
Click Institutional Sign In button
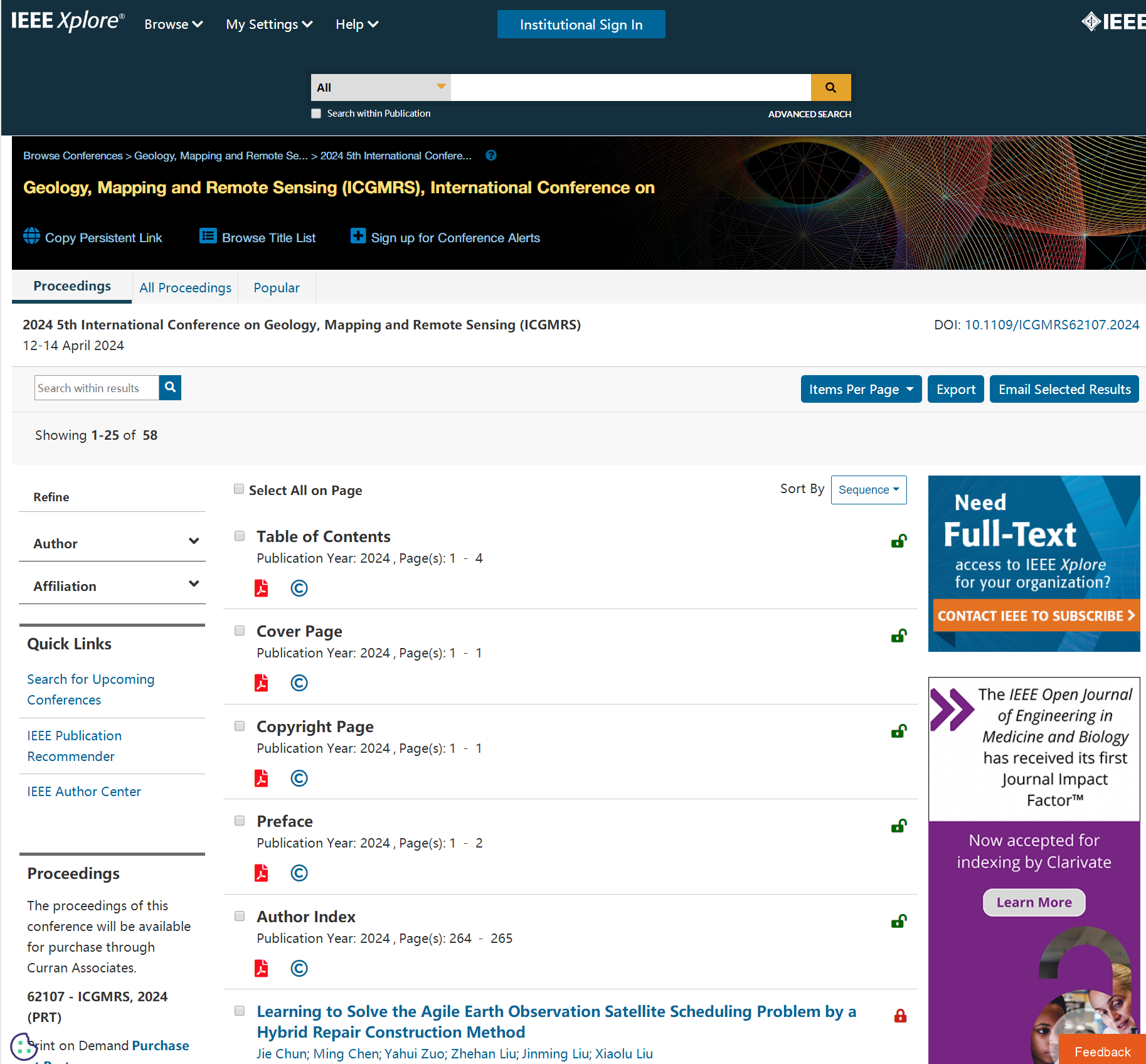[x=581, y=24]
